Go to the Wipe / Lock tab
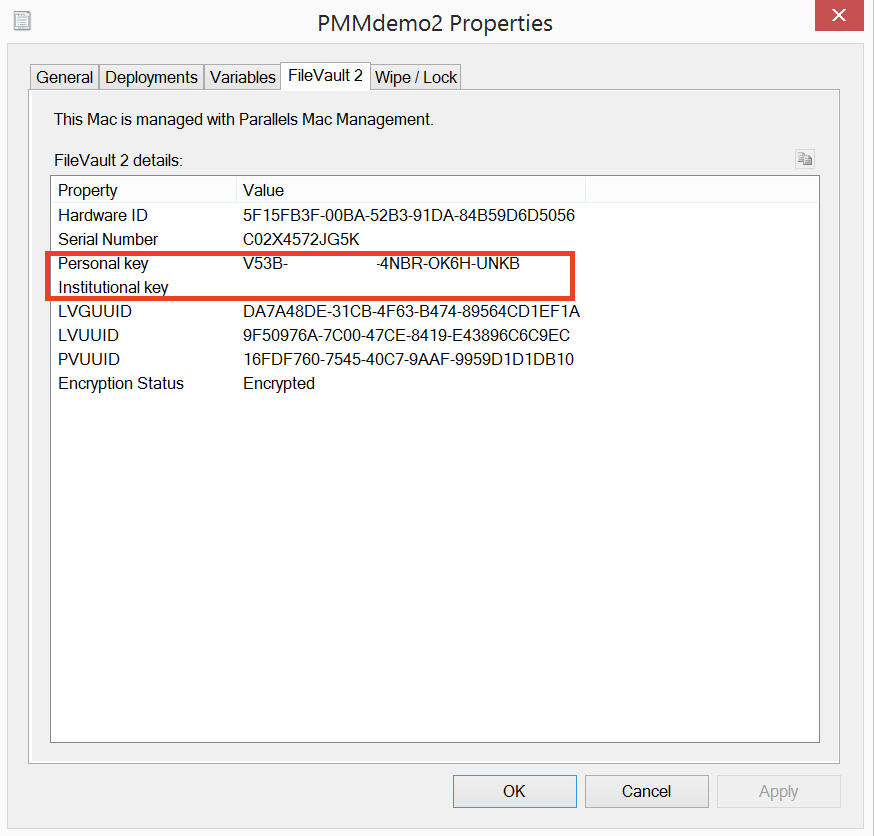874x836 pixels. coord(416,77)
